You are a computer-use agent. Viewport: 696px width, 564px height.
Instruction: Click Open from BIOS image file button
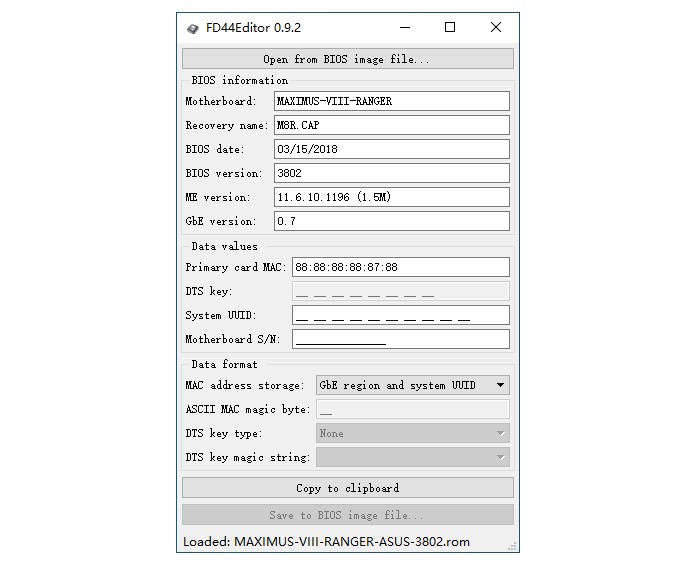pos(347,59)
